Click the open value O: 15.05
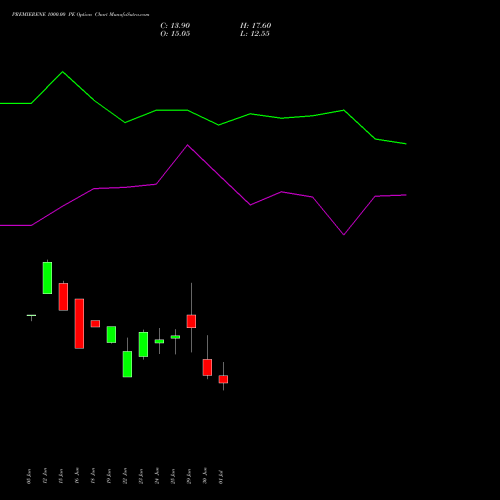 pyautogui.click(x=175, y=34)
